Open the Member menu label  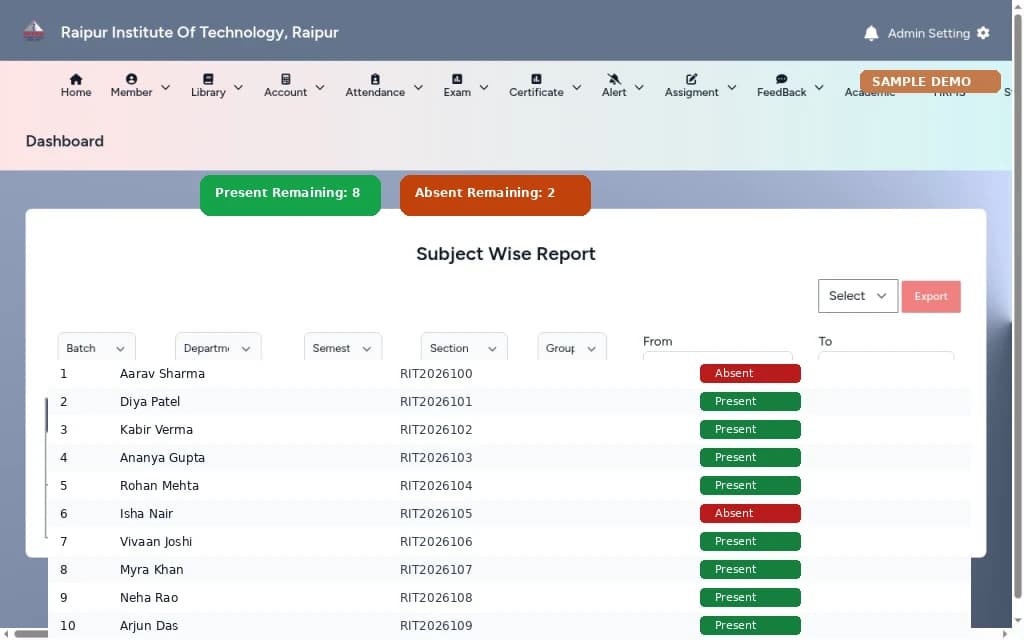click(131, 93)
